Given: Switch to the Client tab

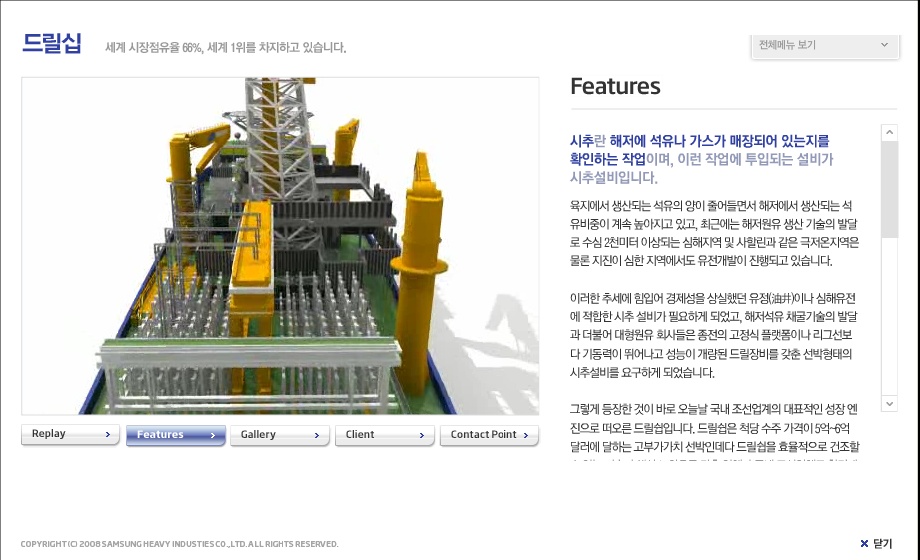Looking at the screenshot, I should pos(385,435).
